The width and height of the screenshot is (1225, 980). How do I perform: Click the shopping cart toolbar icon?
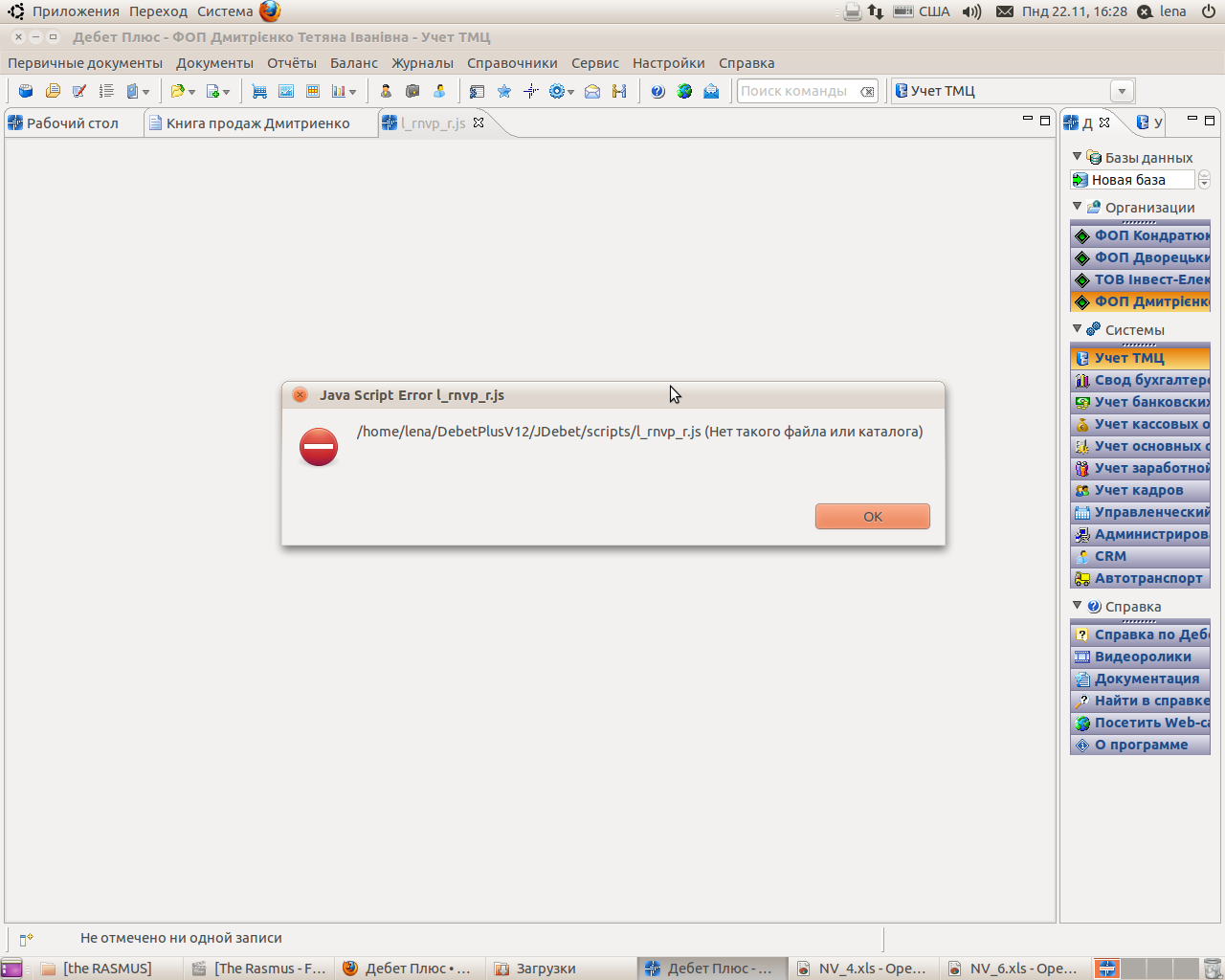point(259,91)
